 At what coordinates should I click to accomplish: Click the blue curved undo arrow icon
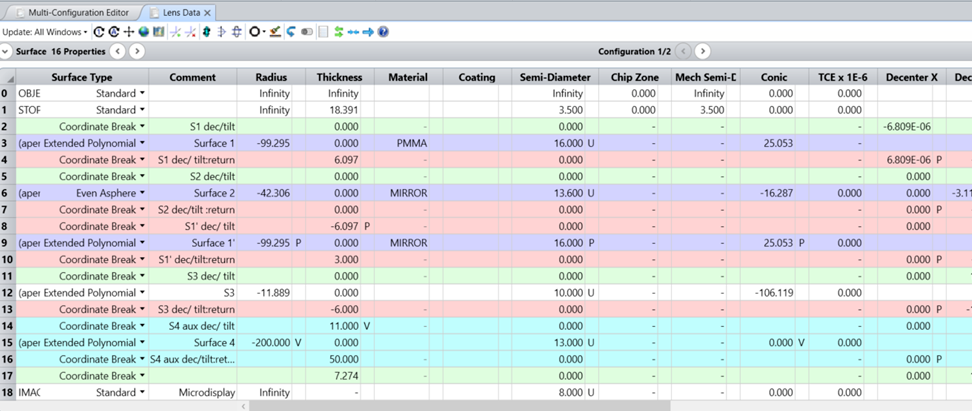[291, 32]
